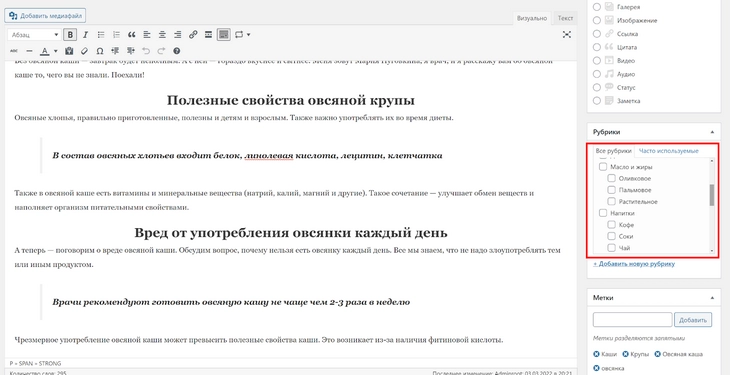Align text to the left
The height and width of the screenshot is (375, 730).
coord(147,34)
